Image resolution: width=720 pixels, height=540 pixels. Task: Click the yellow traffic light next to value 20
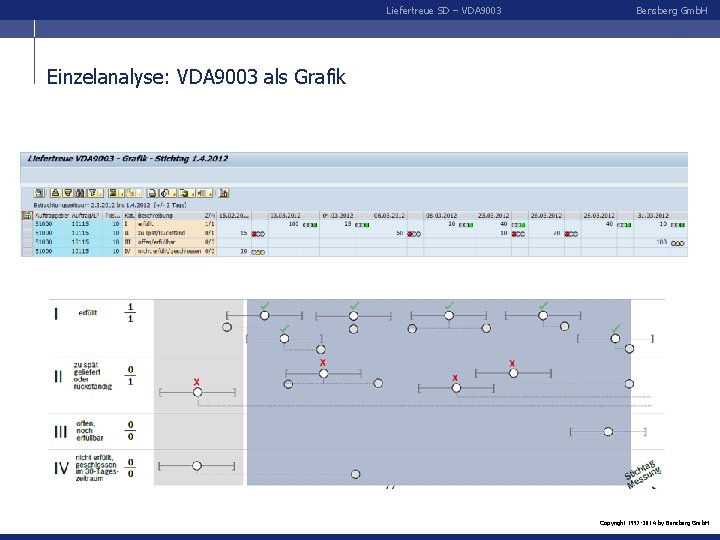tap(259, 252)
